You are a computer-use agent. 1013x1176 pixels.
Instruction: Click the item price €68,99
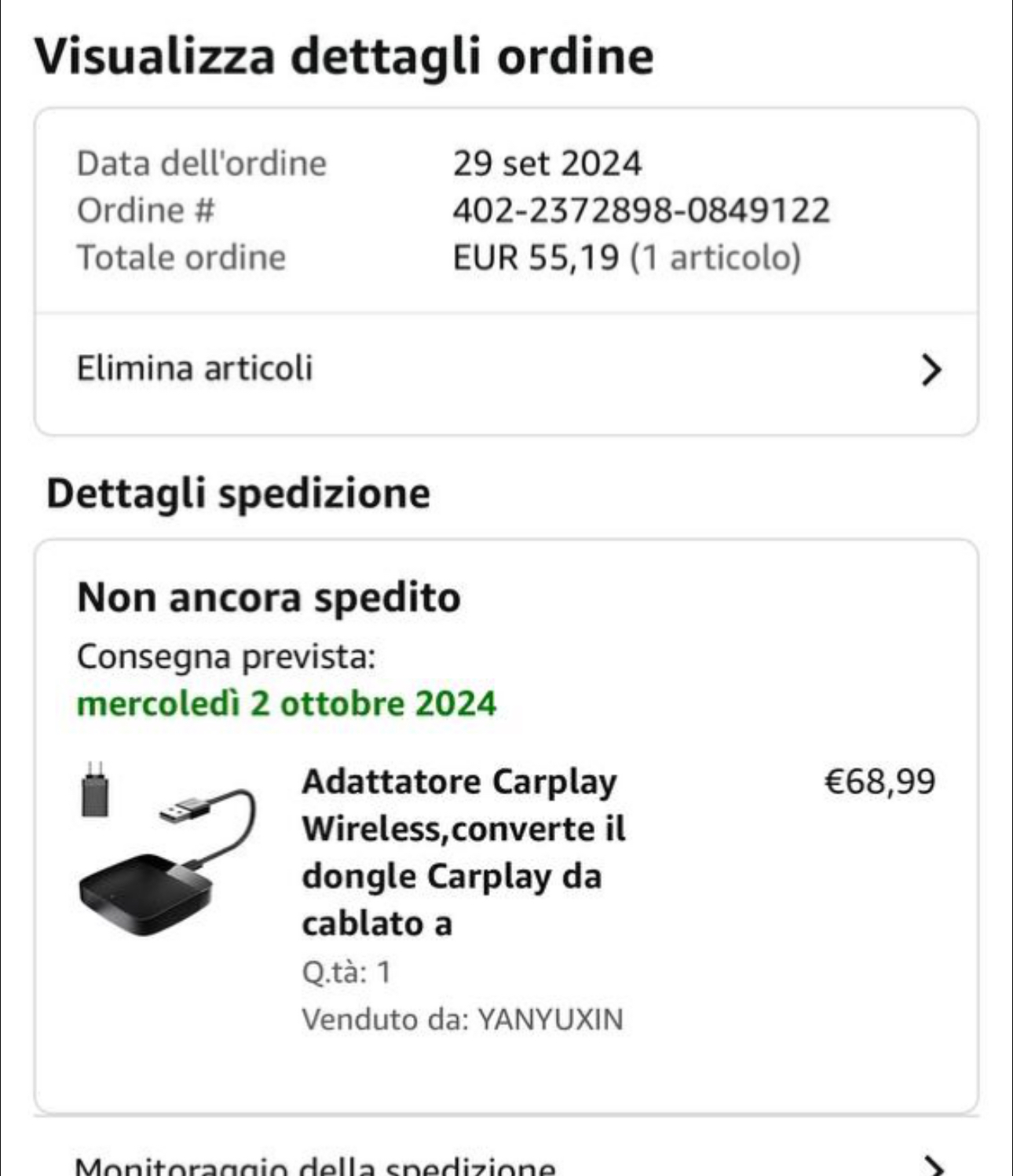[x=880, y=782]
